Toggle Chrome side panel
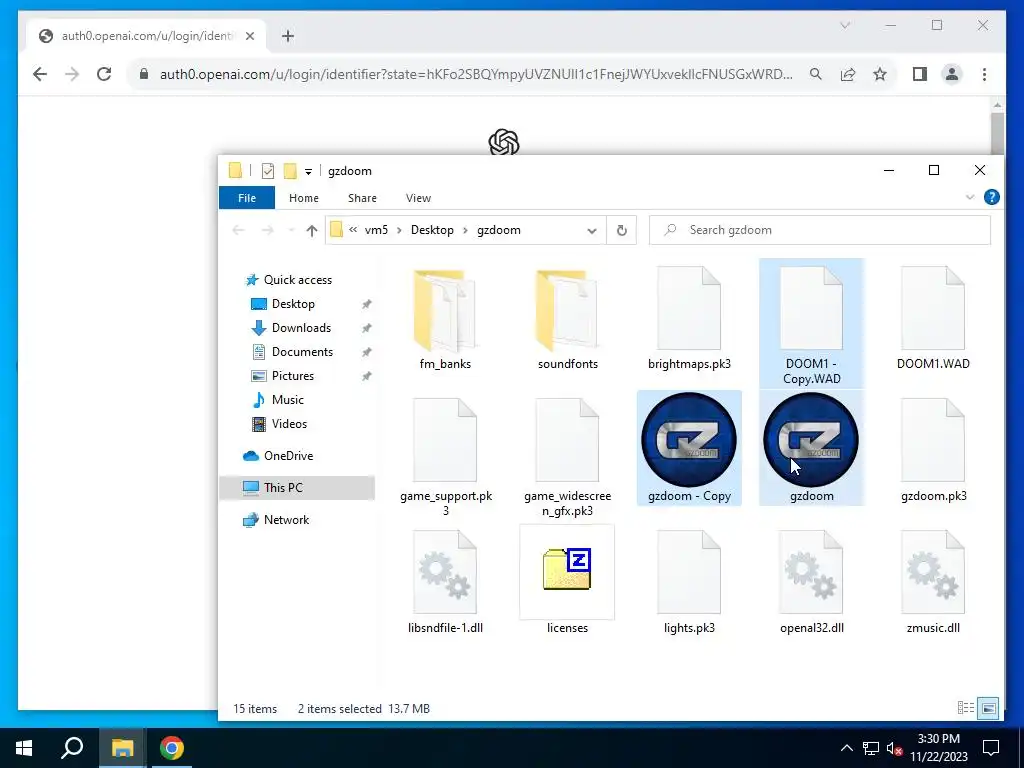The height and width of the screenshot is (768, 1024). pyautogui.click(x=920, y=74)
